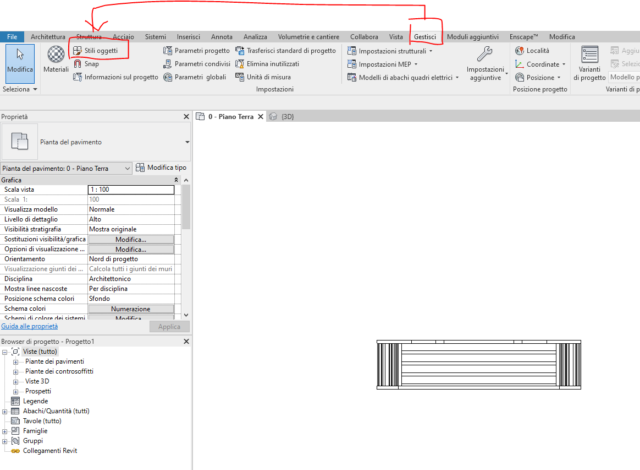Viewport: 640px width, 470px height.
Task: Click the Coordinate tool
Action: pos(540,64)
